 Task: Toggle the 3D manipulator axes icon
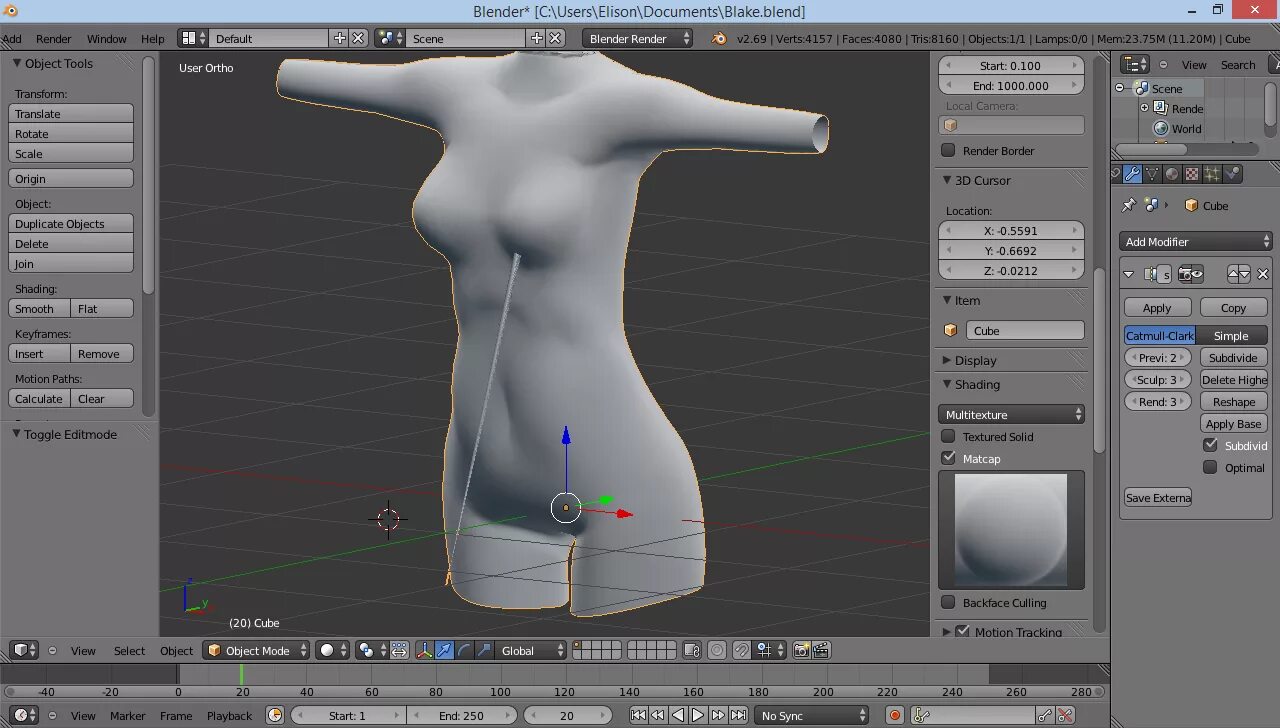point(424,650)
